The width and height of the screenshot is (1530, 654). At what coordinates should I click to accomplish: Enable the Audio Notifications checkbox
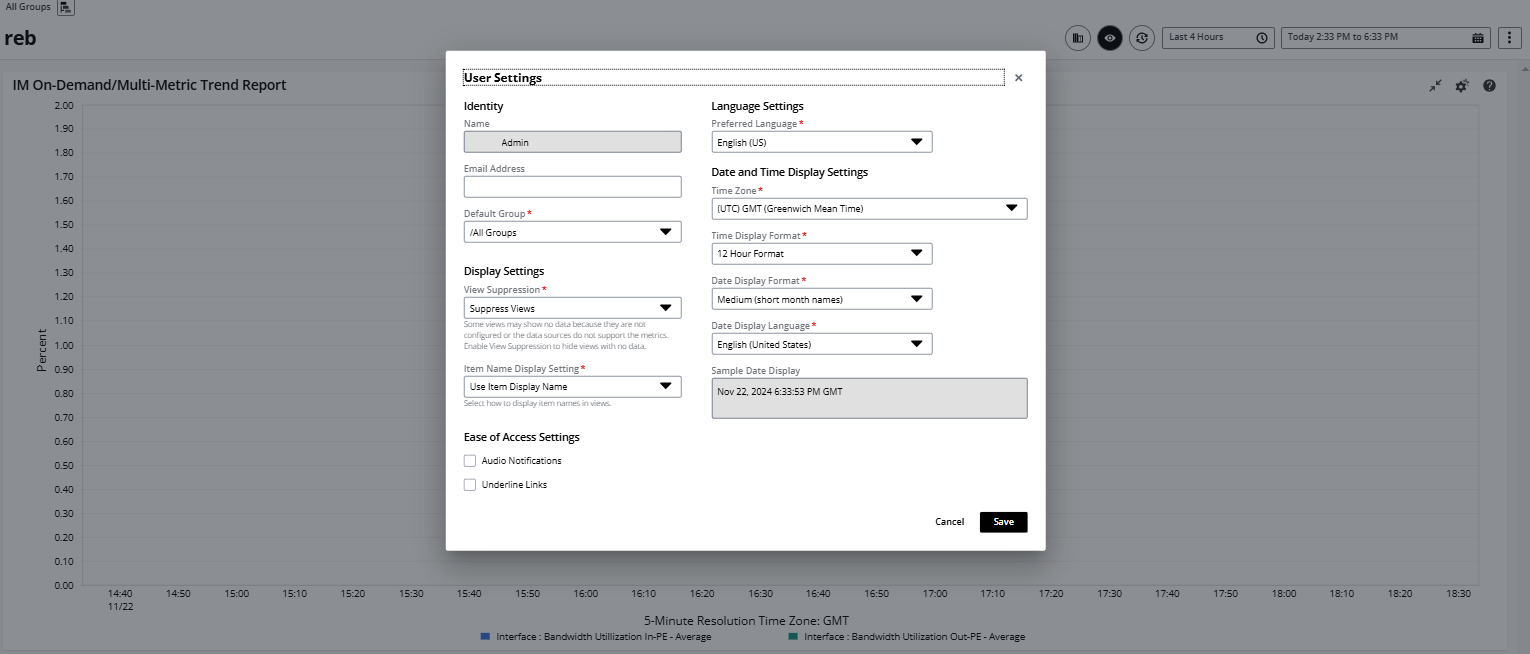point(470,461)
